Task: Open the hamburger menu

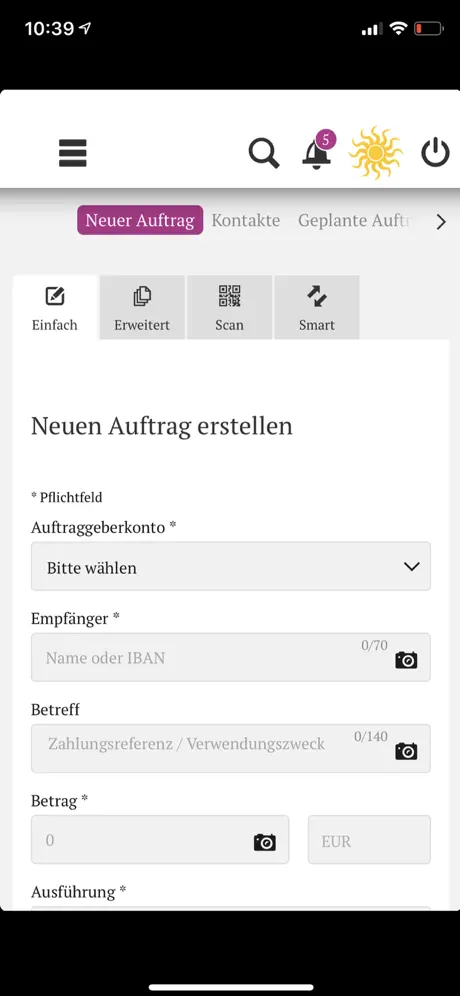Action: point(72,153)
